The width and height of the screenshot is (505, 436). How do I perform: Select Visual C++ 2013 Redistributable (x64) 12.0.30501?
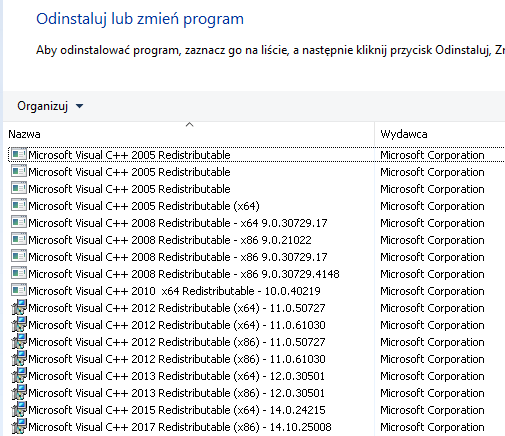(176, 376)
